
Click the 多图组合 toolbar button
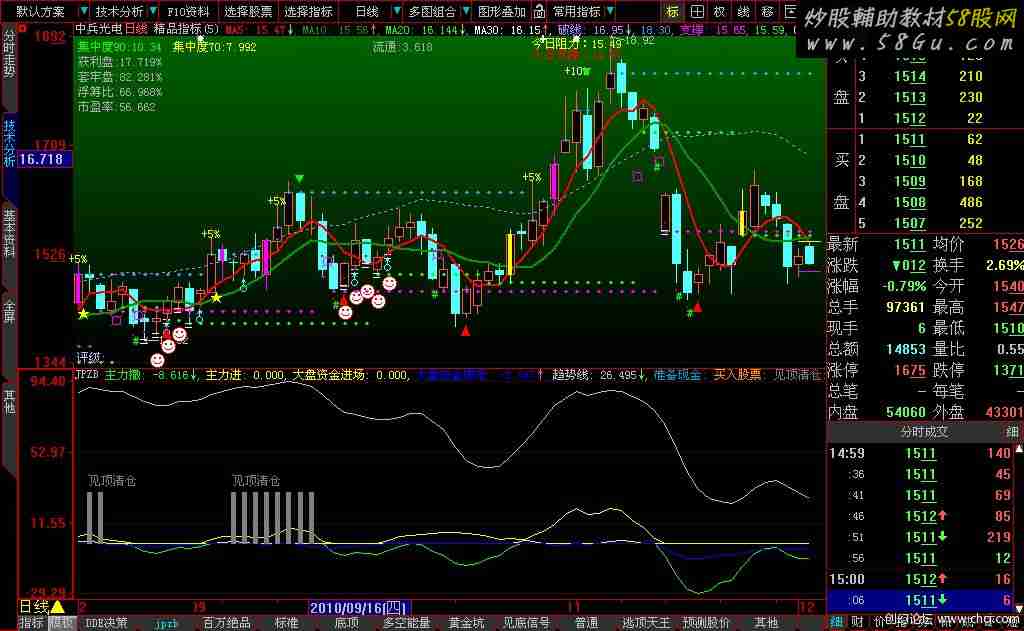click(432, 11)
